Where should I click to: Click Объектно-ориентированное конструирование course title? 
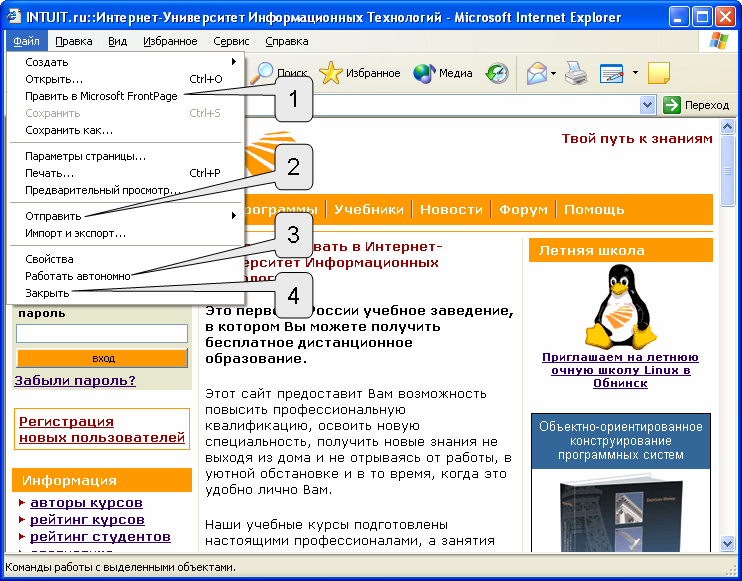coord(621,441)
